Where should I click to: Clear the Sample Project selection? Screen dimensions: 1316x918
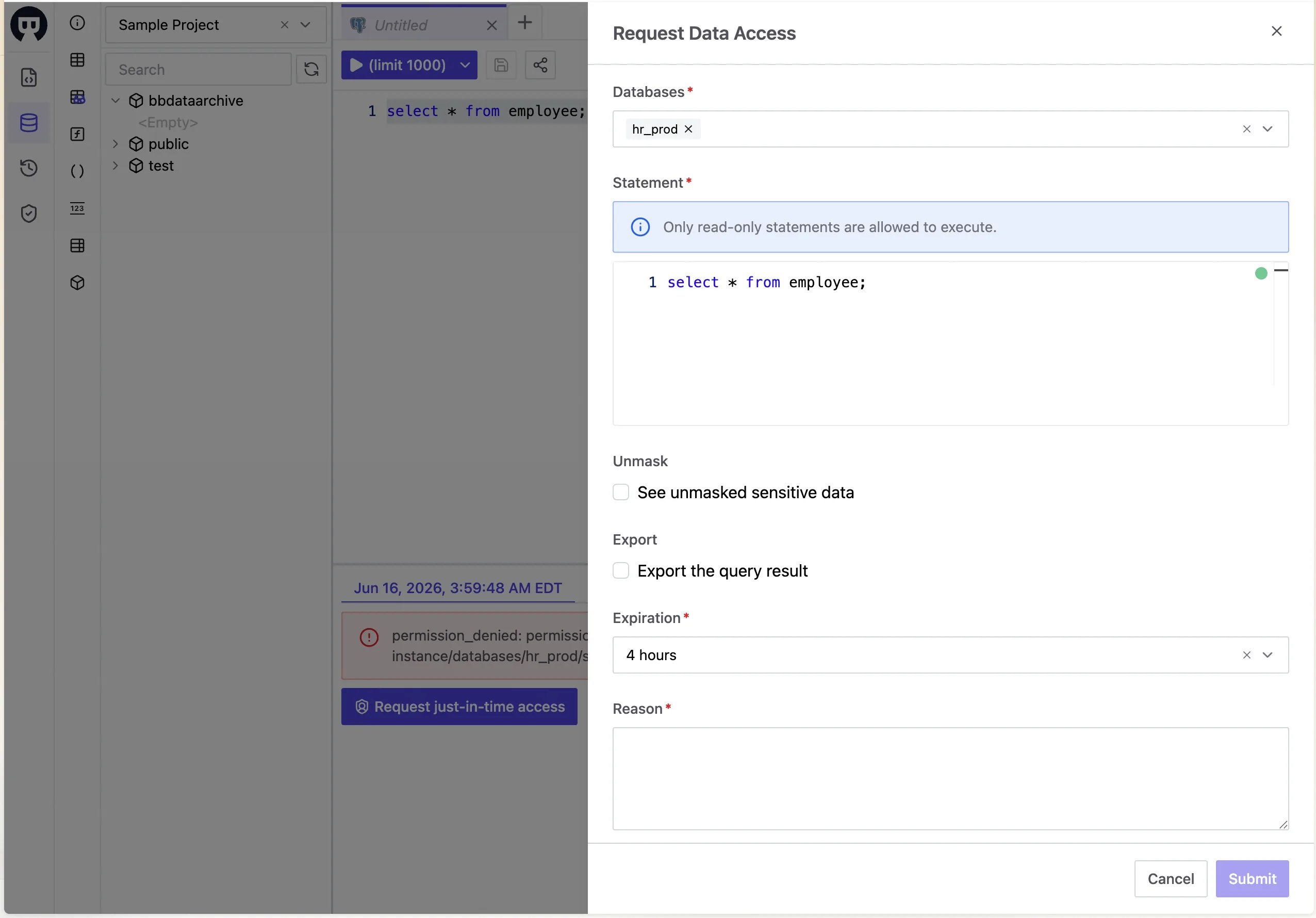(x=284, y=25)
